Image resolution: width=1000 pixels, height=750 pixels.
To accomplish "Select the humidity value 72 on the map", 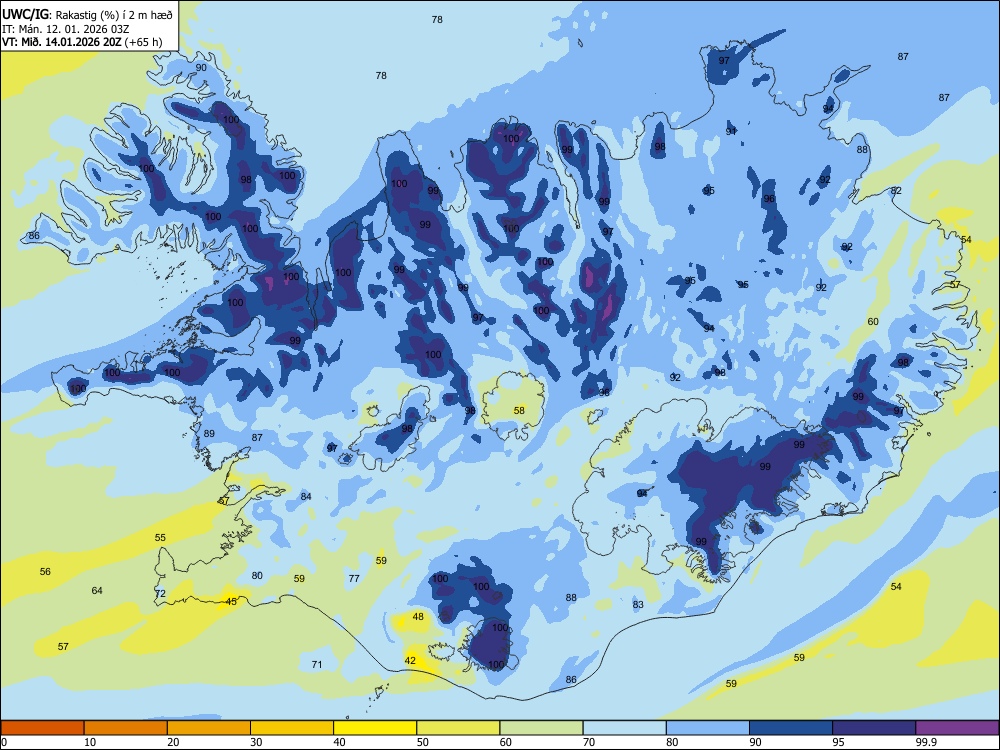I will [x=160, y=594].
